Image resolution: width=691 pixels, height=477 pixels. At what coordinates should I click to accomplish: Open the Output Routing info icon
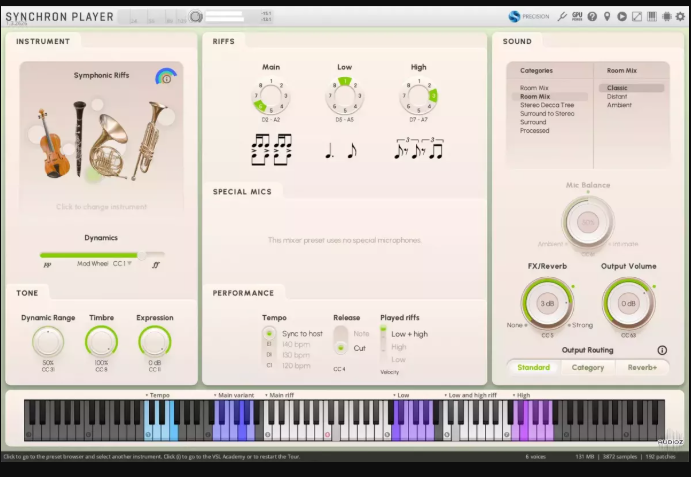662,350
